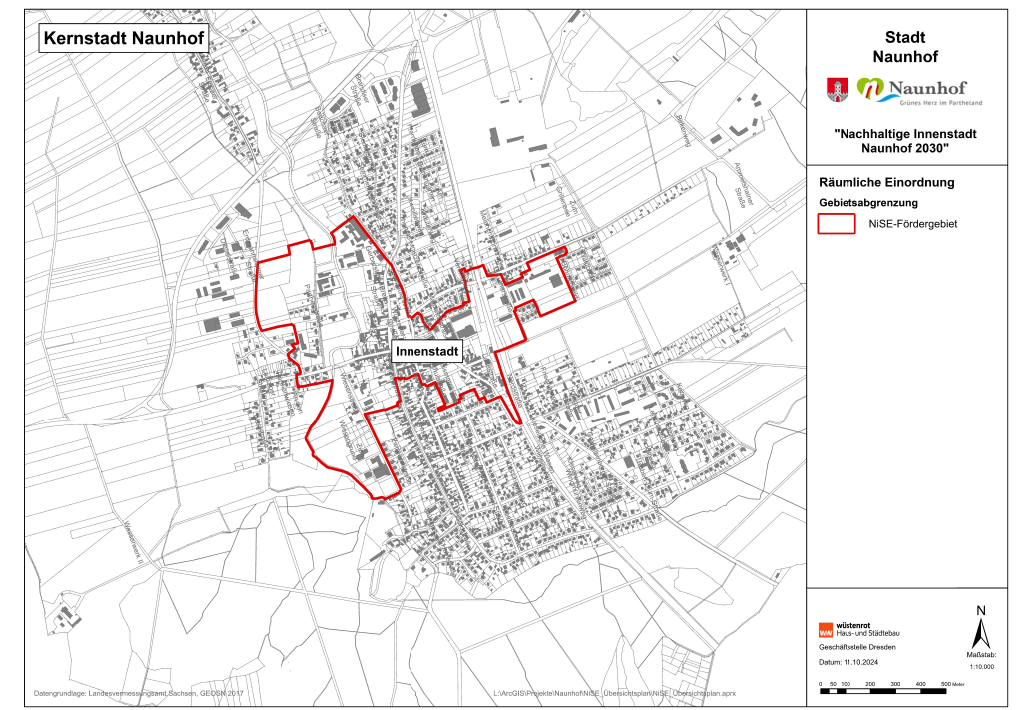Click the "Grünes Herz im Partheland" tagline
The width and height of the screenshot is (1026, 710).
[x=941, y=103]
